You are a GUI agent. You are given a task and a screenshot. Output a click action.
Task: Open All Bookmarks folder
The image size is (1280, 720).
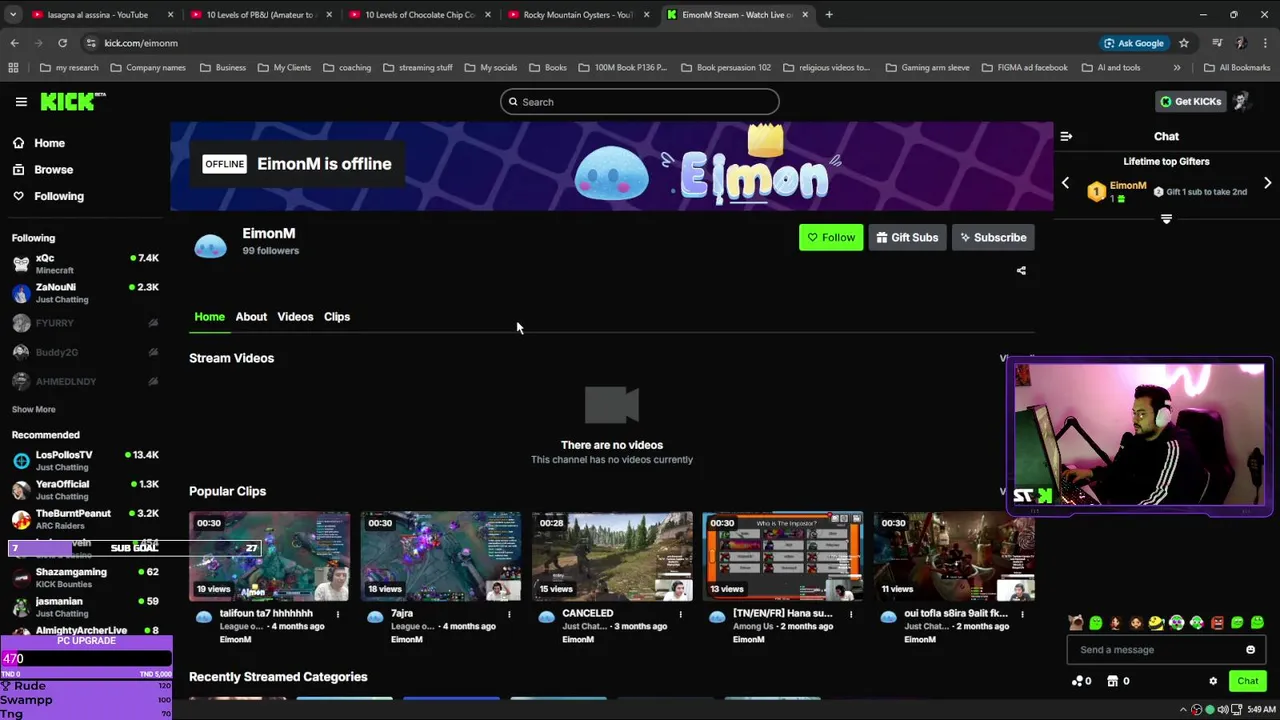click(1237, 68)
